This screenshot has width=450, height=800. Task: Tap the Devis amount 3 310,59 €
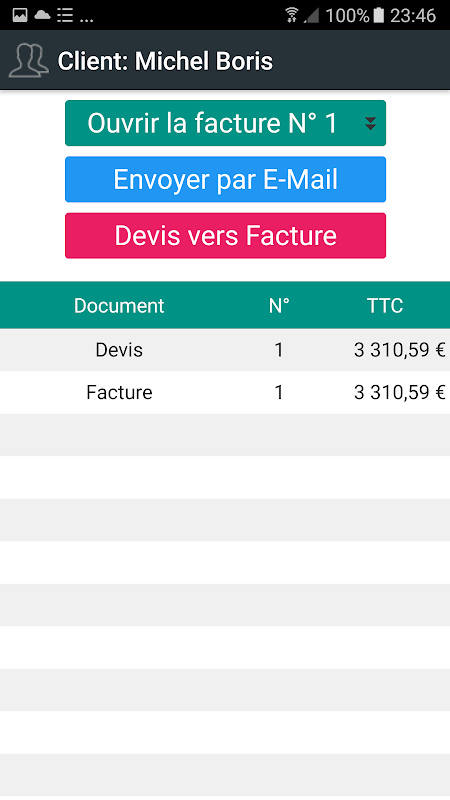pyautogui.click(x=400, y=350)
